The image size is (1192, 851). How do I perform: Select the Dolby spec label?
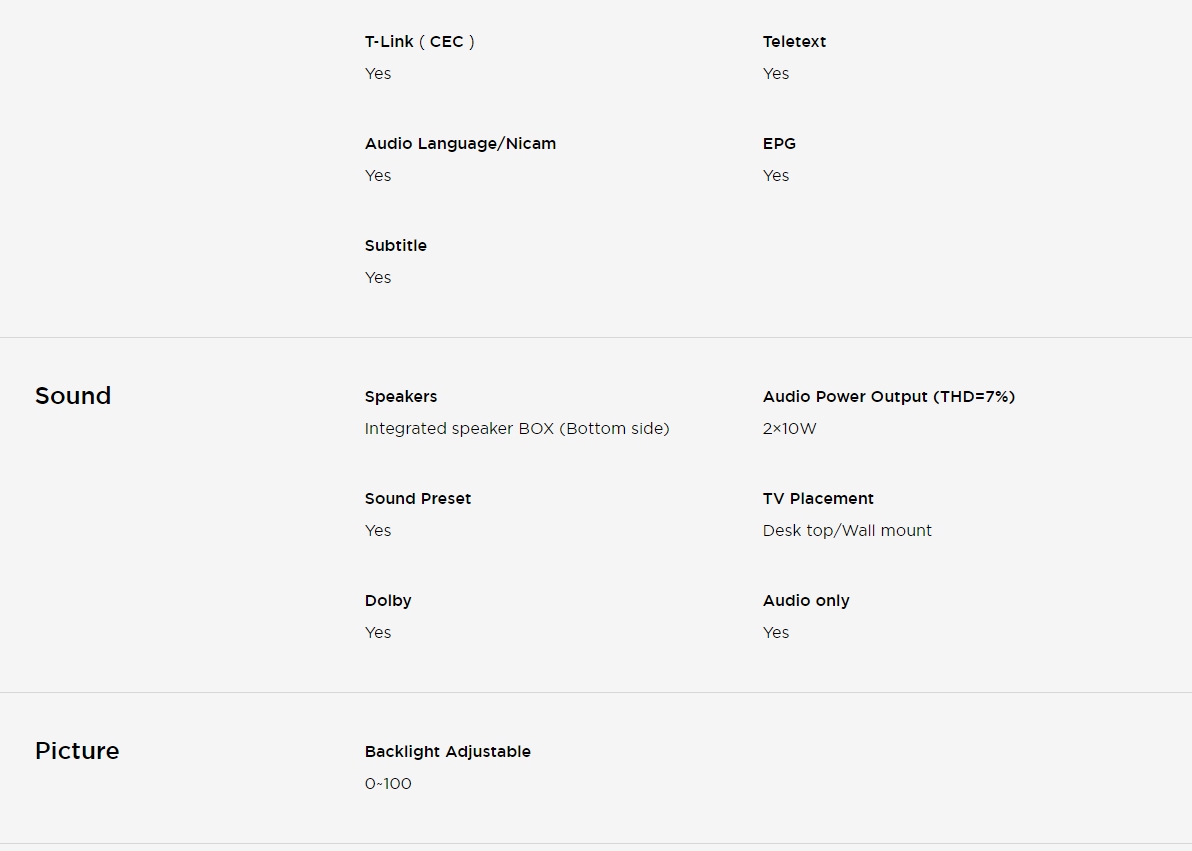click(x=388, y=601)
